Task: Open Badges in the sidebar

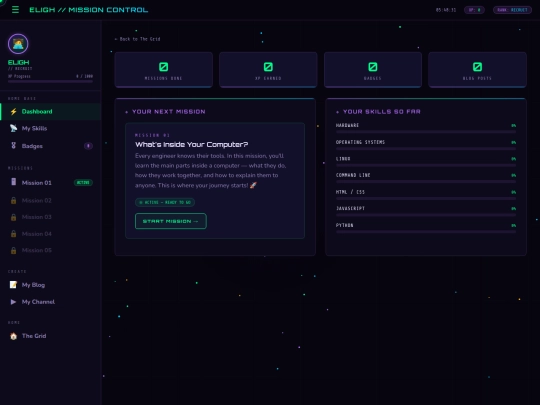Action: 51,146
